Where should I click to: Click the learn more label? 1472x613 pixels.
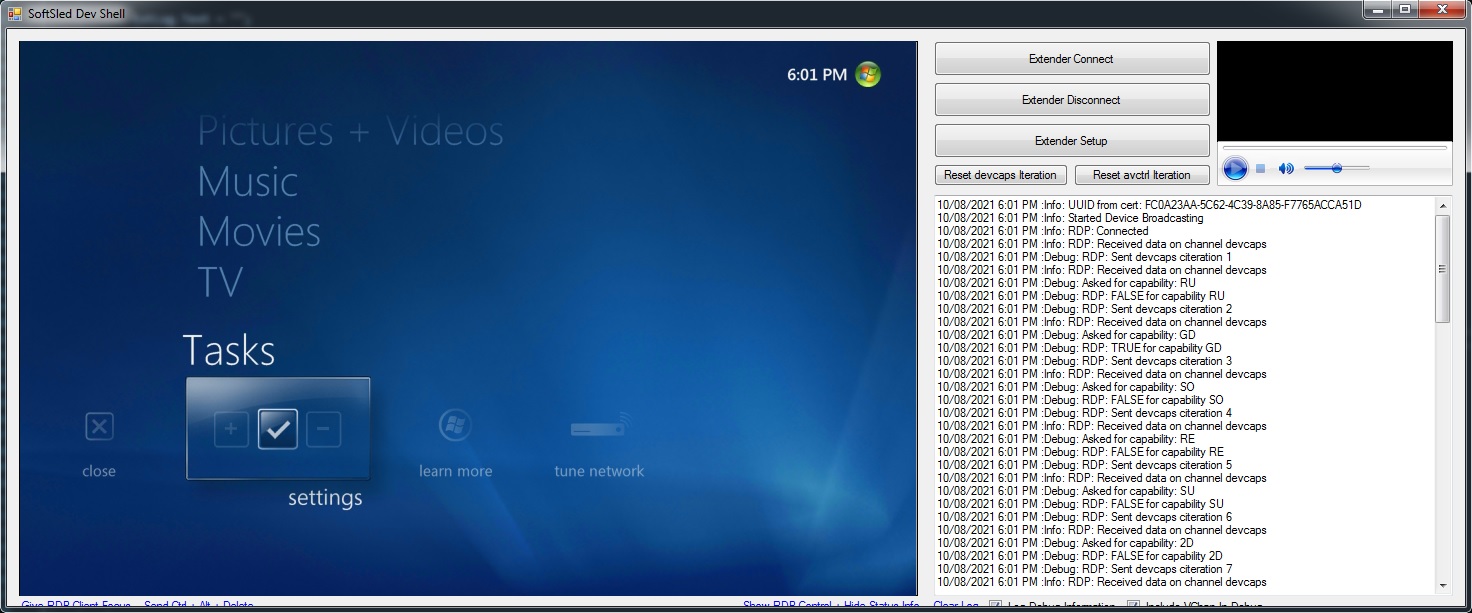[455, 471]
